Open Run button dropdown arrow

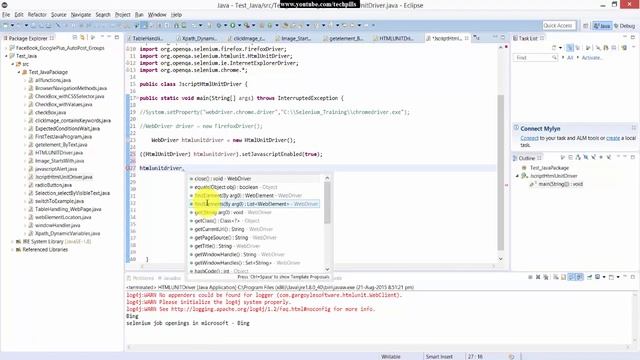239,25
